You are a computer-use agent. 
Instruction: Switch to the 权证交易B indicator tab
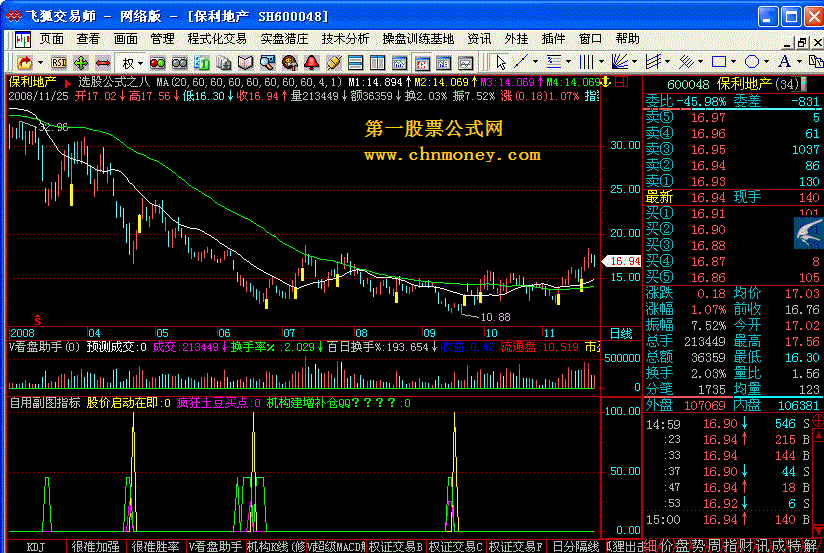click(395, 547)
